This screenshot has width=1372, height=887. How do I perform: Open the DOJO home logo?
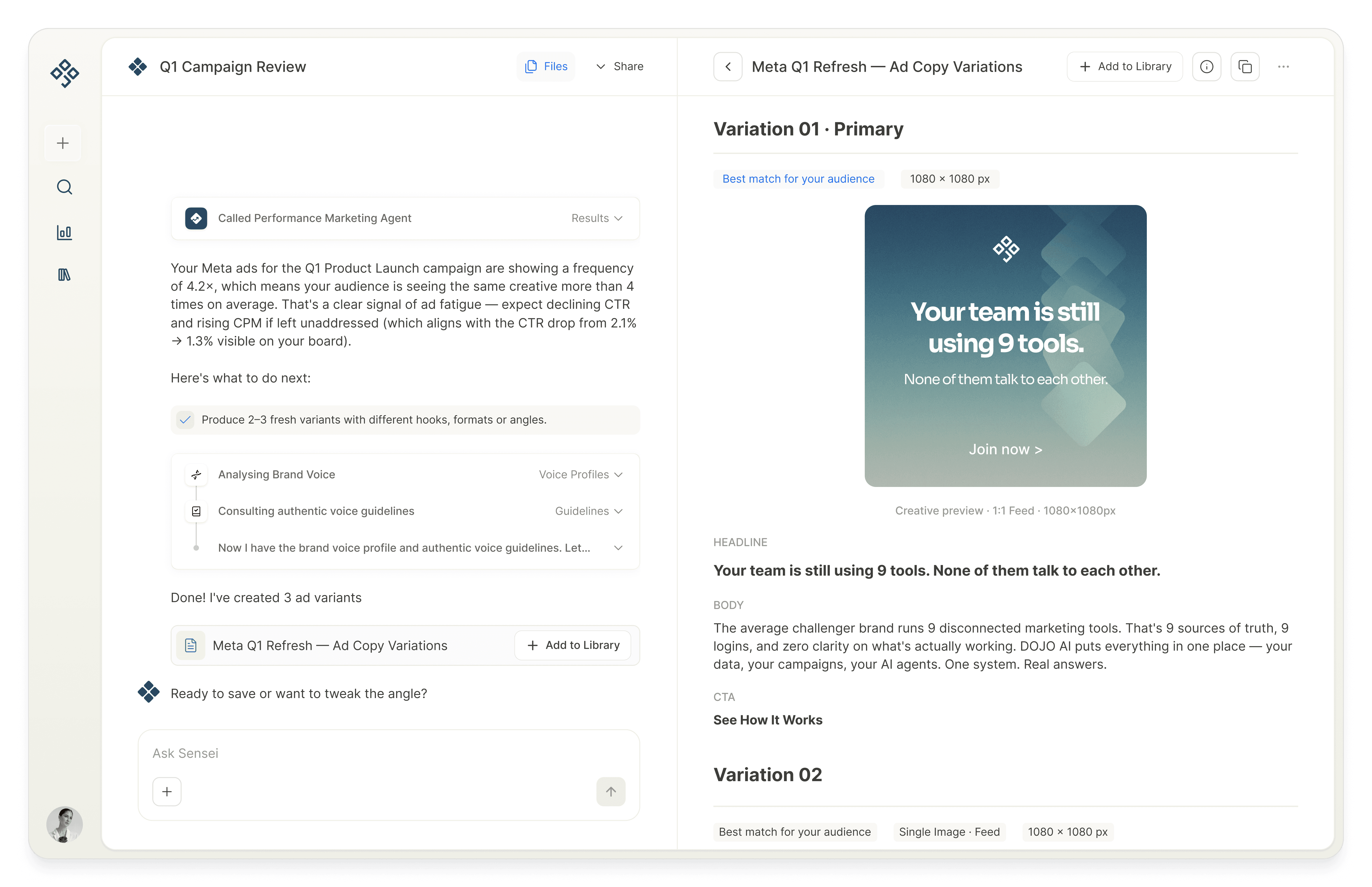[x=64, y=73]
